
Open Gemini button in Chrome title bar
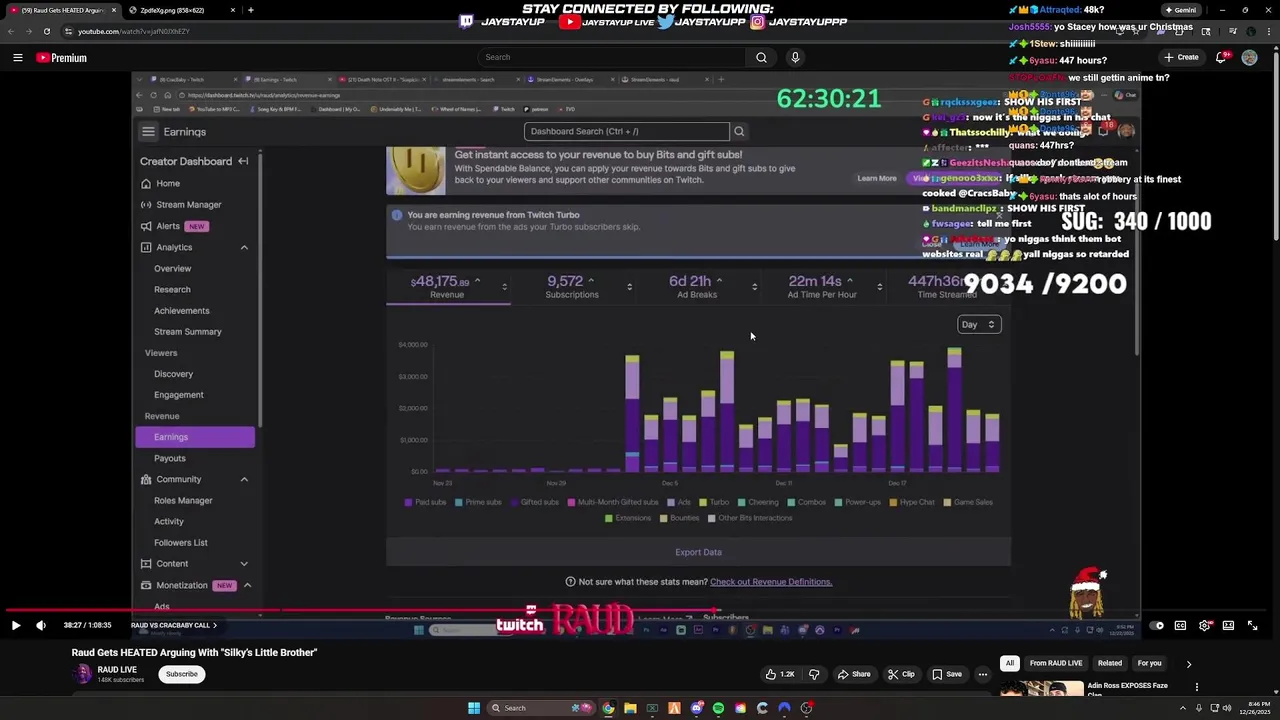pos(1180,10)
